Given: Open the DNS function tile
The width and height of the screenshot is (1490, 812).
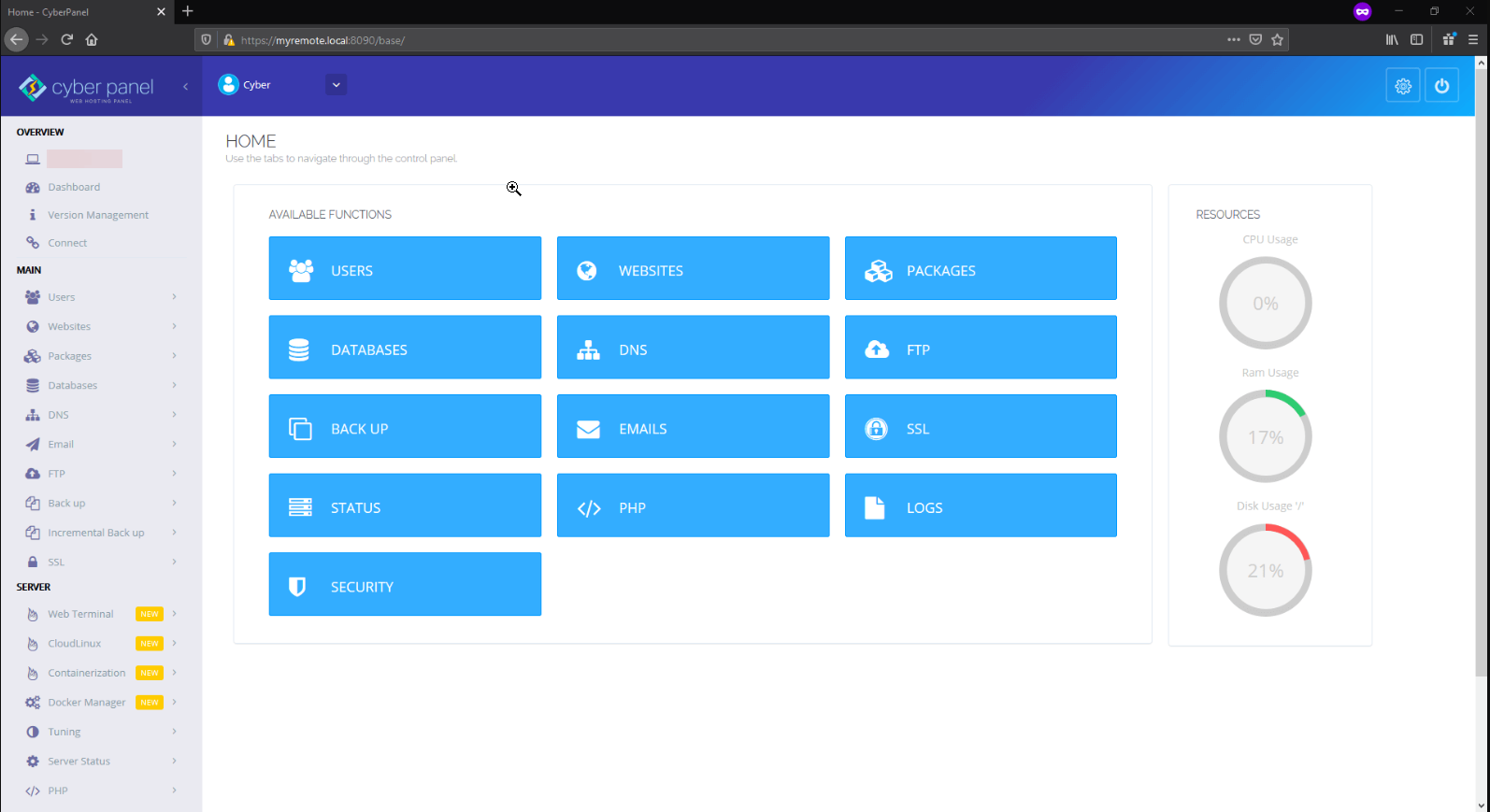Looking at the screenshot, I should tap(693, 348).
